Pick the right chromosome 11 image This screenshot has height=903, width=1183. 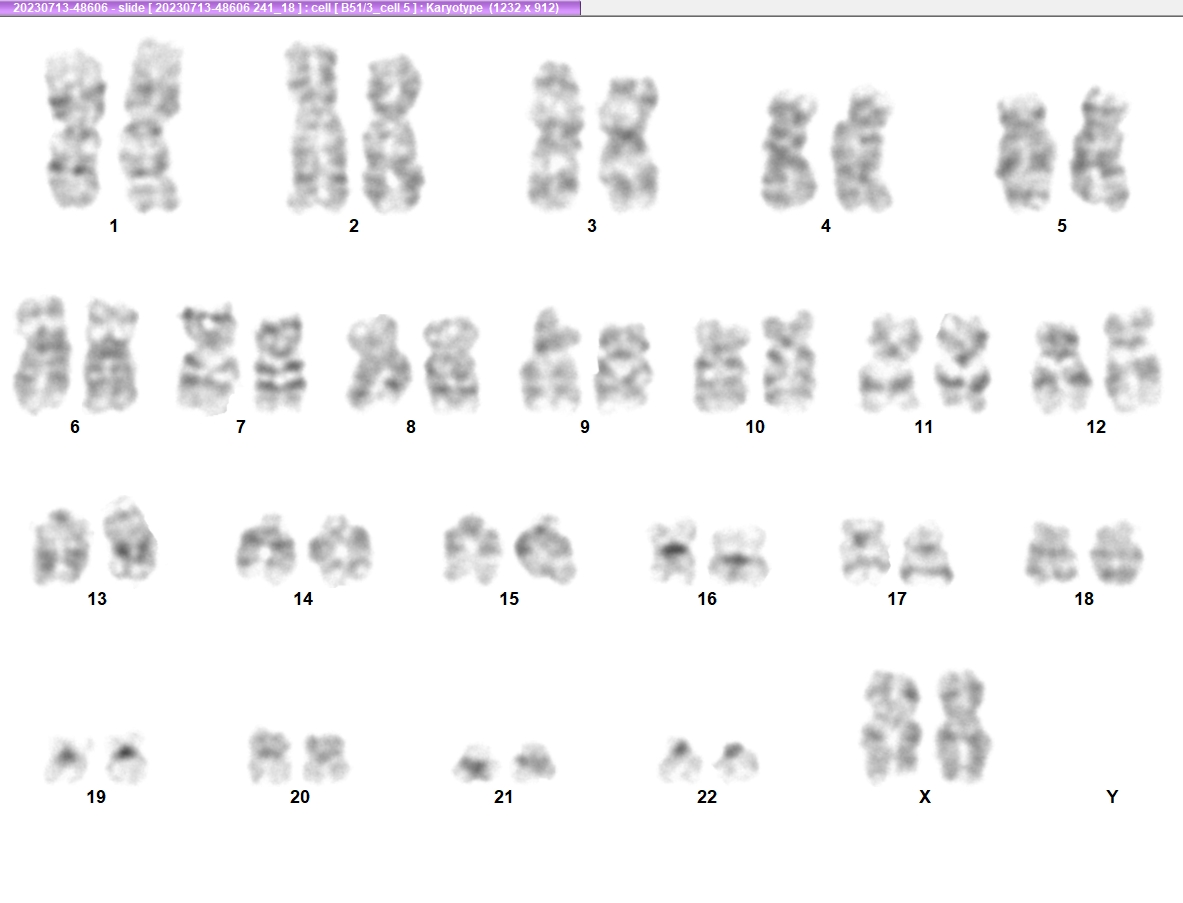pos(962,362)
